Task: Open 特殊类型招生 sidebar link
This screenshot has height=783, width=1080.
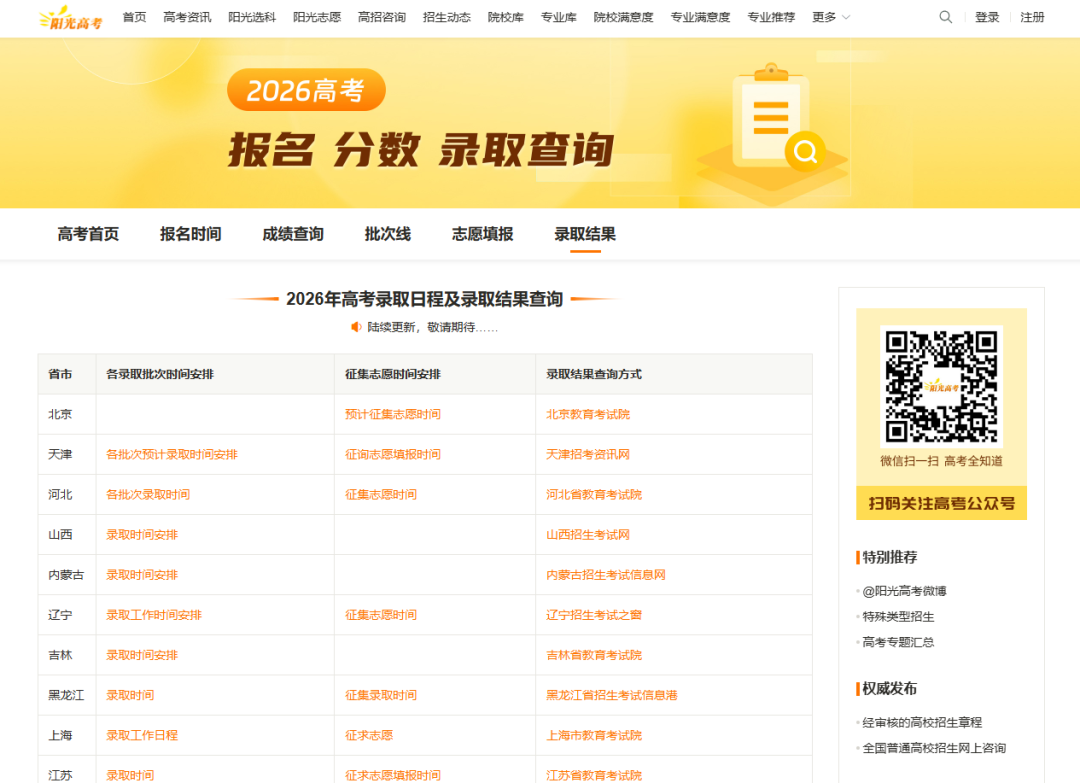Action: pyautogui.click(x=898, y=616)
